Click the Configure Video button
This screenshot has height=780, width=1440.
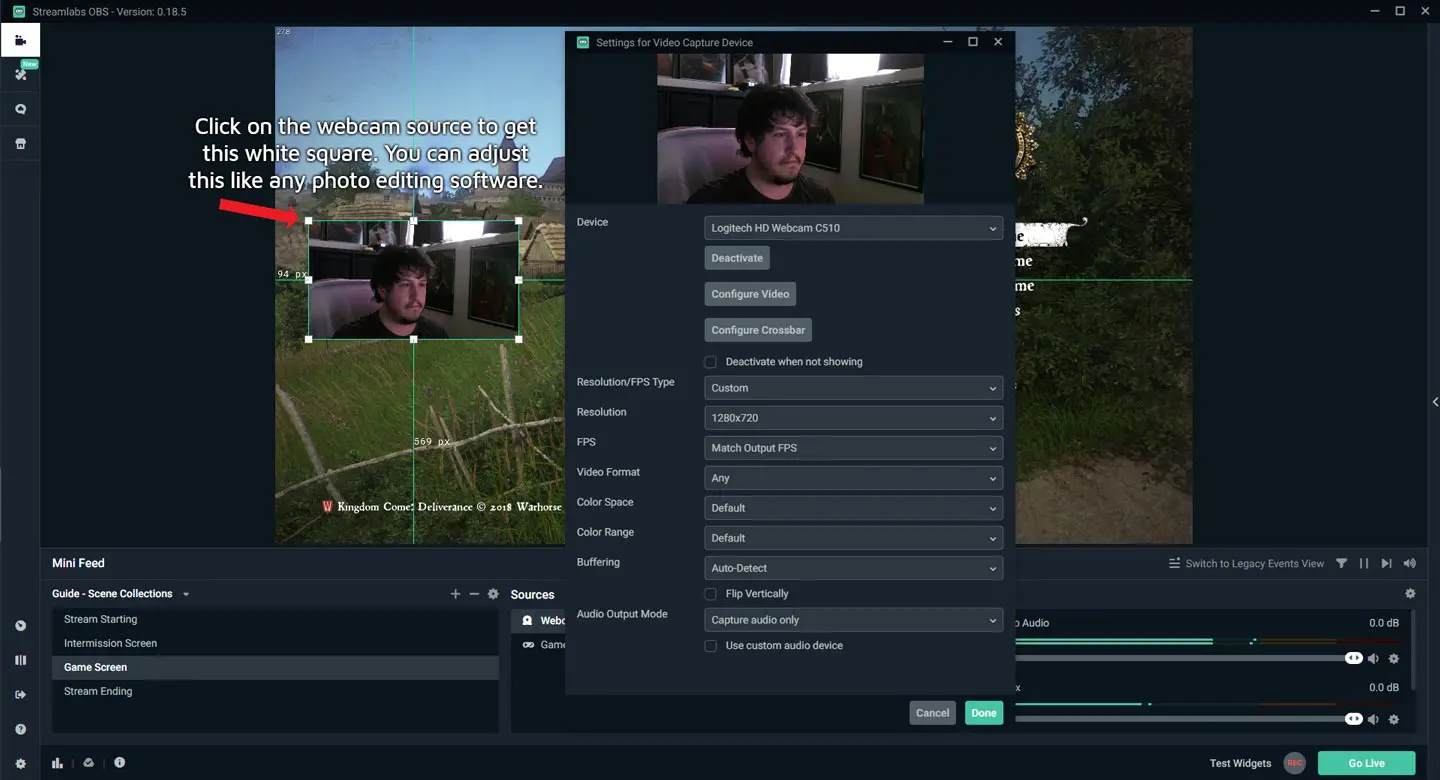click(750, 294)
